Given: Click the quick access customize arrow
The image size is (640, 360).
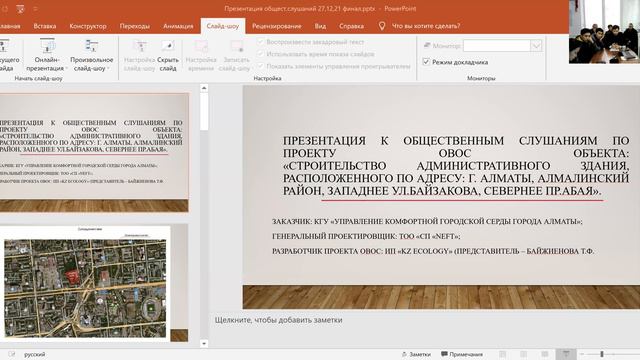Looking at the screenshot, I should [x=35, y=8].
